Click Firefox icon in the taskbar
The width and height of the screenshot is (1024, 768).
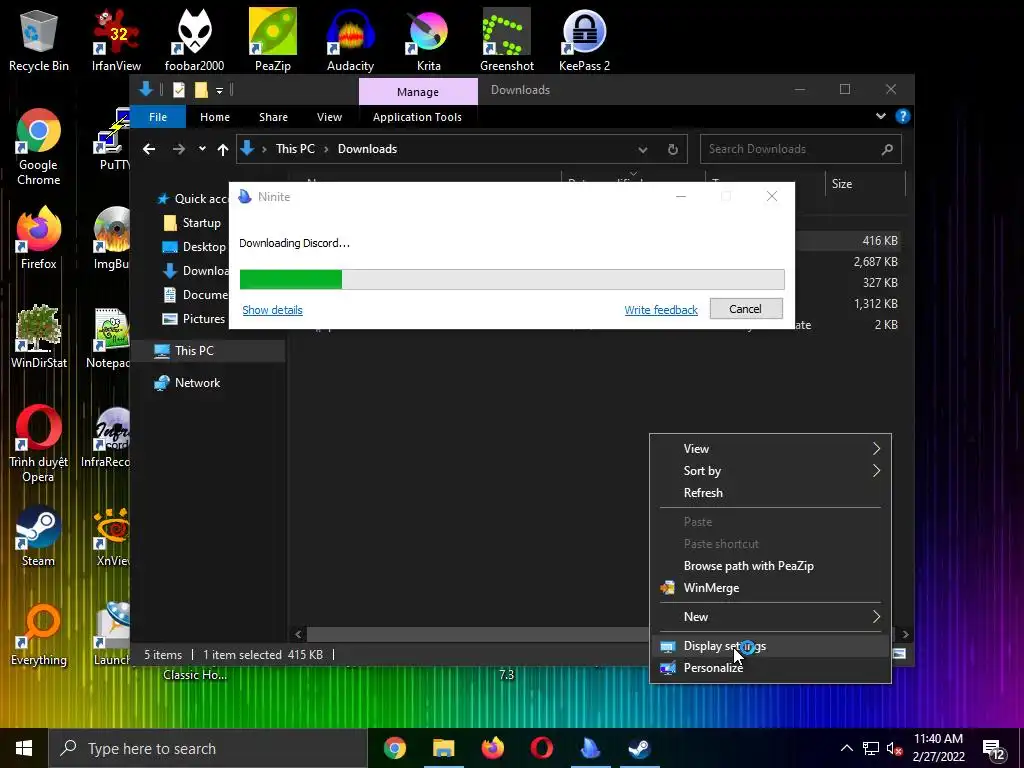tap(492, 748)
